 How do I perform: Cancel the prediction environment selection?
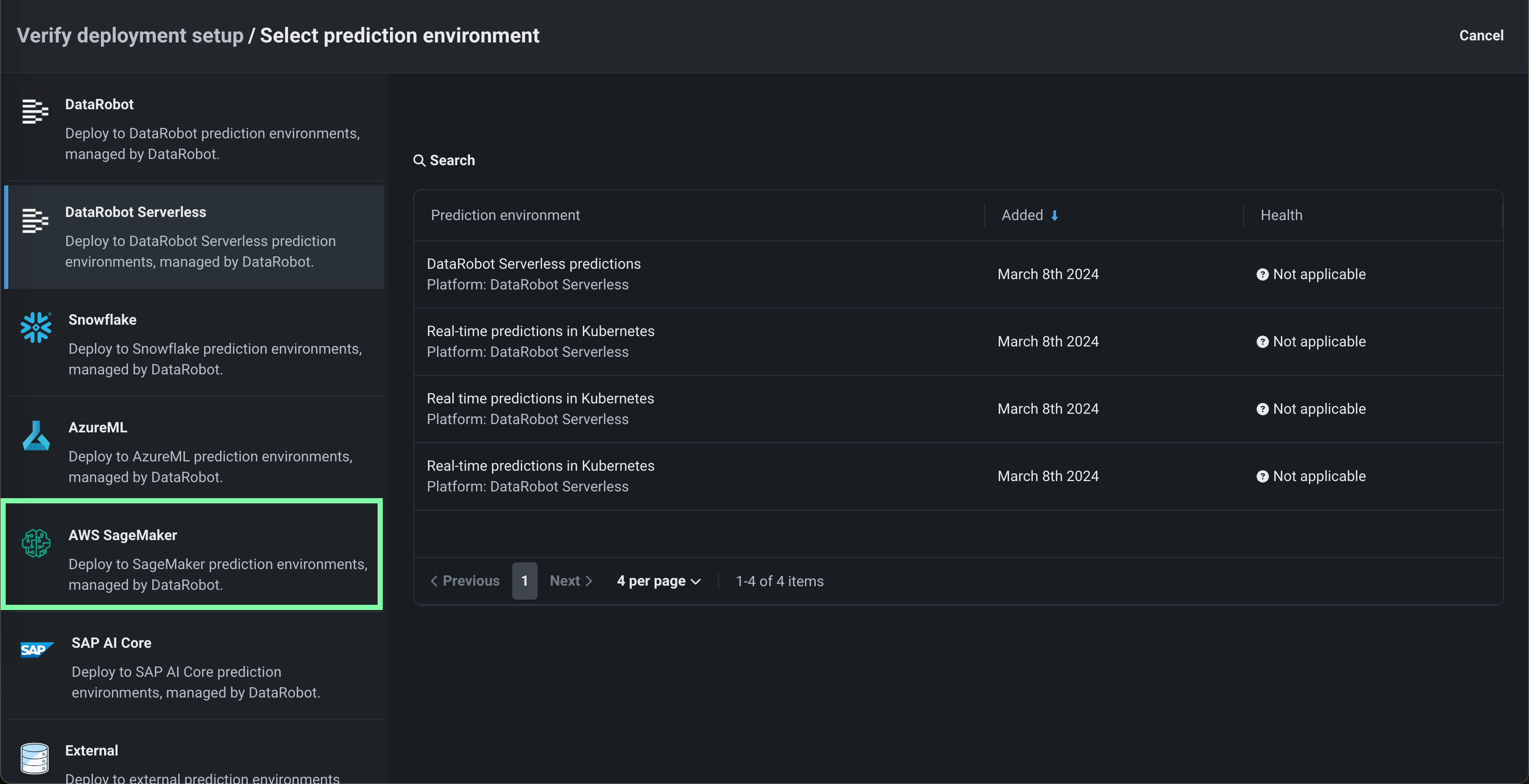pyautogui.click(x=1480, y=36)
